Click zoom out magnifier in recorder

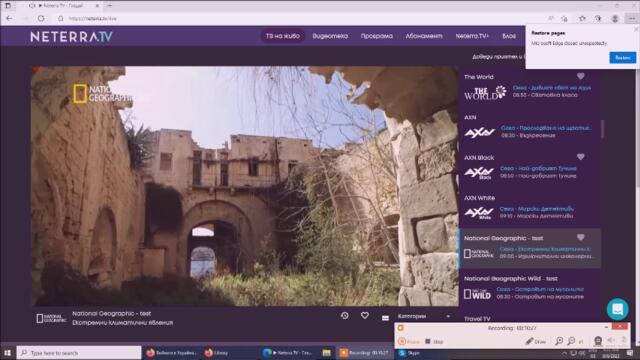point(571,341)
